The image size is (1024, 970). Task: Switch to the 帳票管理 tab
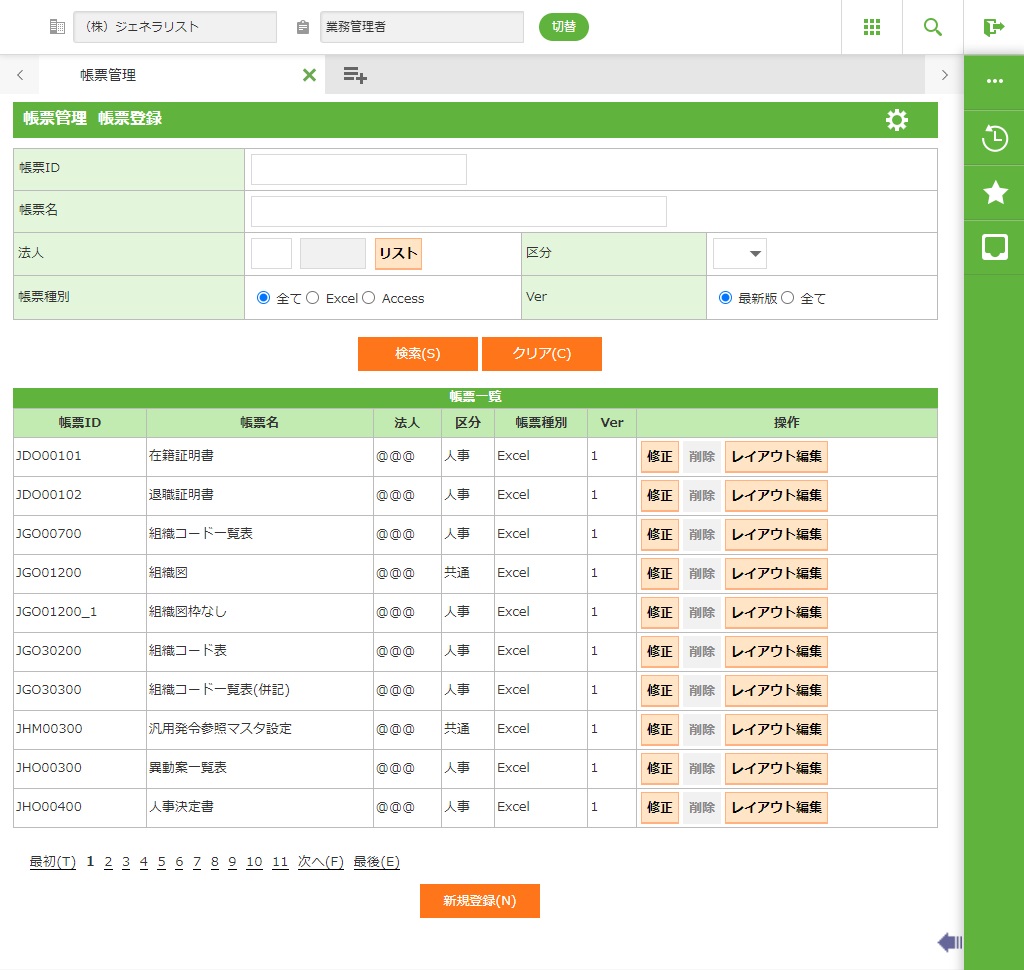(108, 75)
